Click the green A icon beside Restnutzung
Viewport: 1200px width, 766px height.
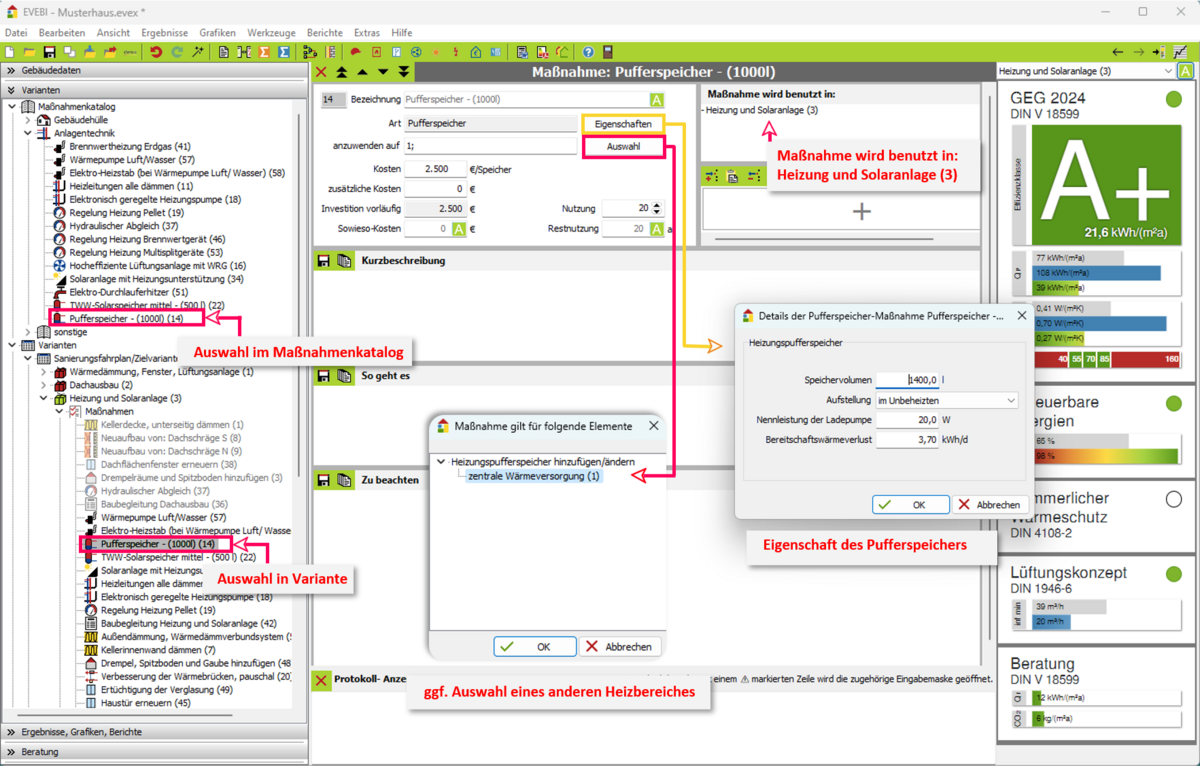656,229
